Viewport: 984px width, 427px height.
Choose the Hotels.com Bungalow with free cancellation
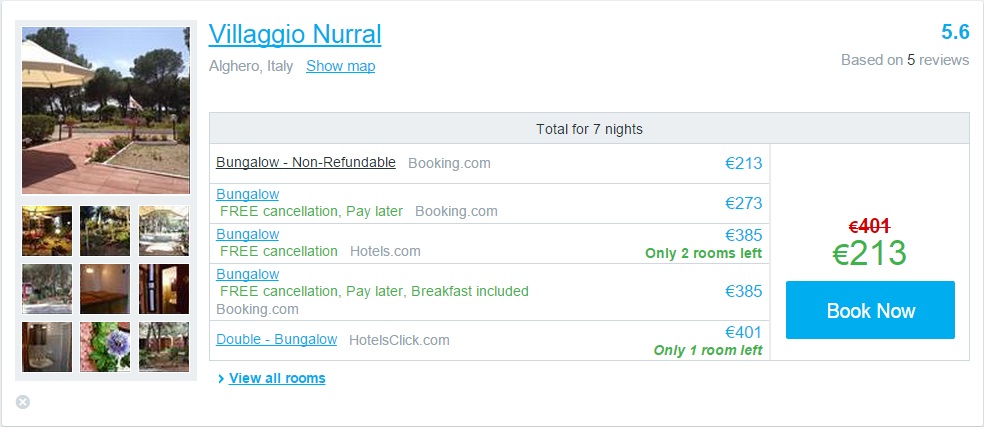coord(247,234)
